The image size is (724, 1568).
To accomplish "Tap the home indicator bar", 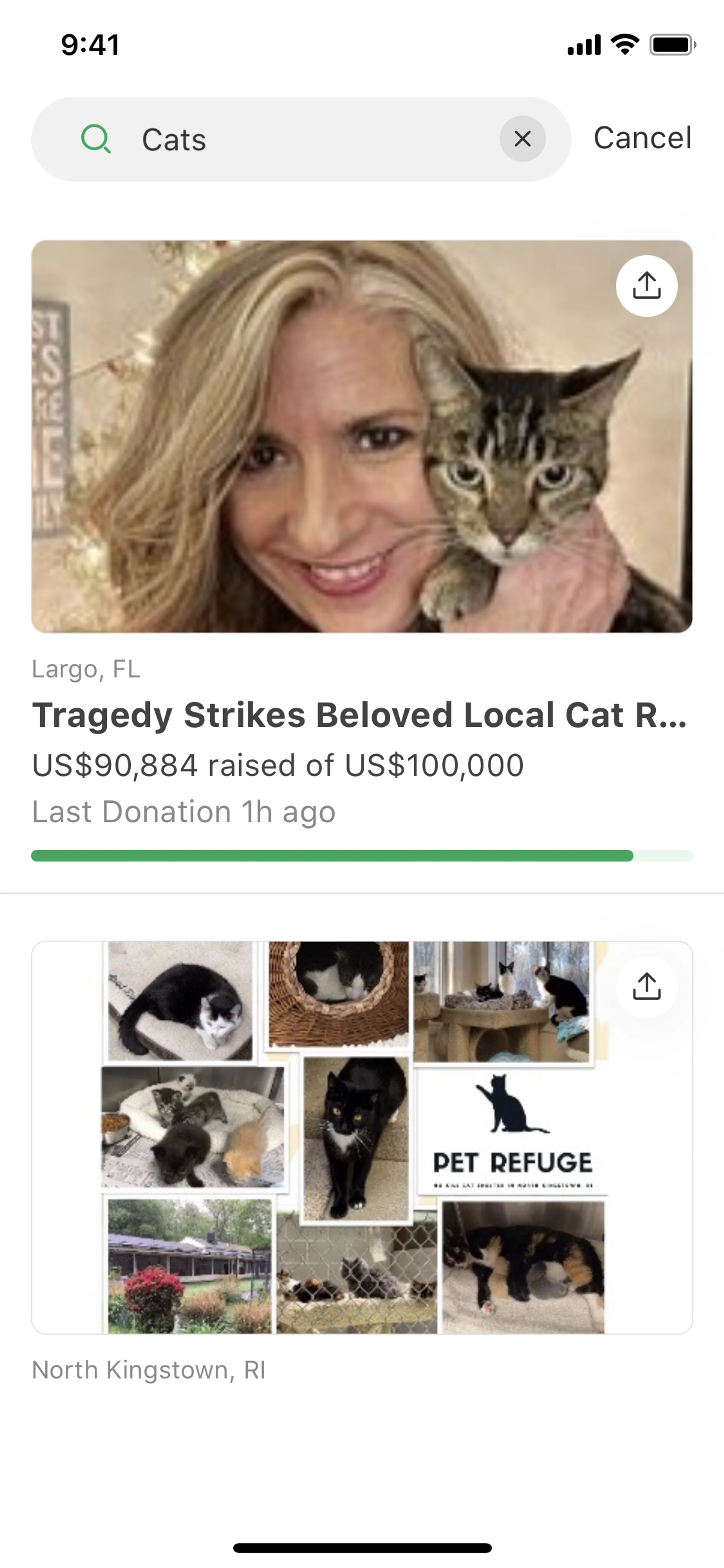I will 362,1547.
